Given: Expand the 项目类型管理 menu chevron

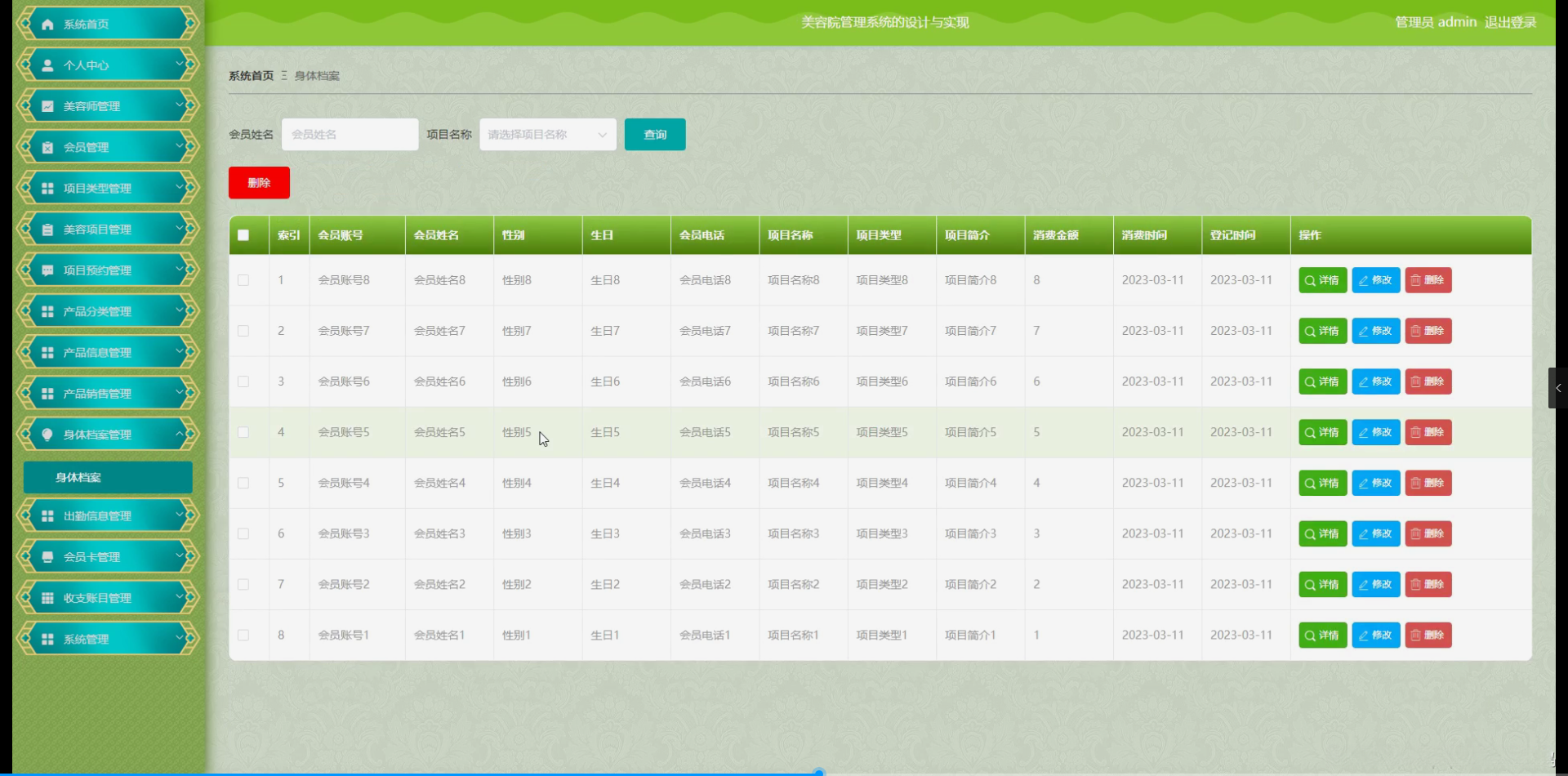Looking at the screenshot, I should [180, 187].
